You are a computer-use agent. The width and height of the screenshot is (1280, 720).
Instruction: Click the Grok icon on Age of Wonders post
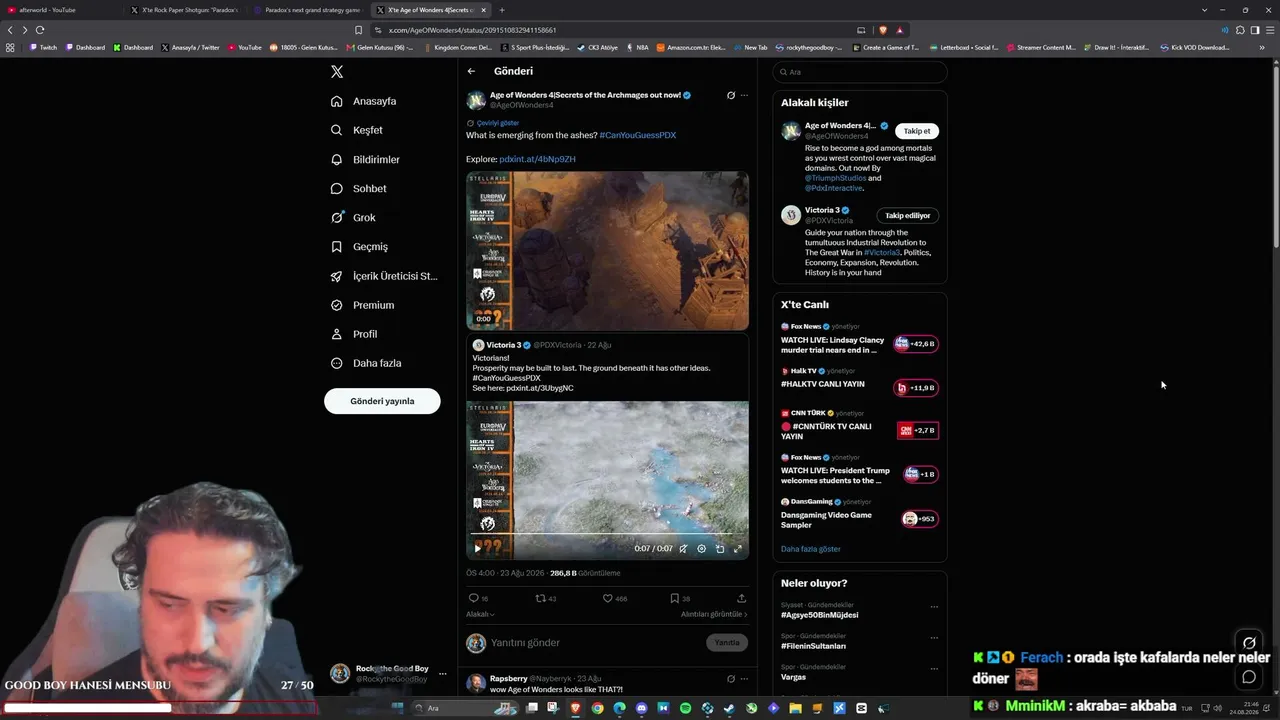point(731,96)
